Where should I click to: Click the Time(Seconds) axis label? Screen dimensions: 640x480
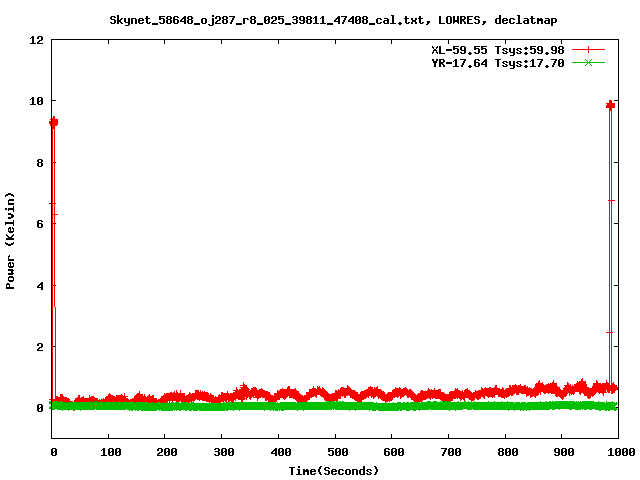[334, 471]
